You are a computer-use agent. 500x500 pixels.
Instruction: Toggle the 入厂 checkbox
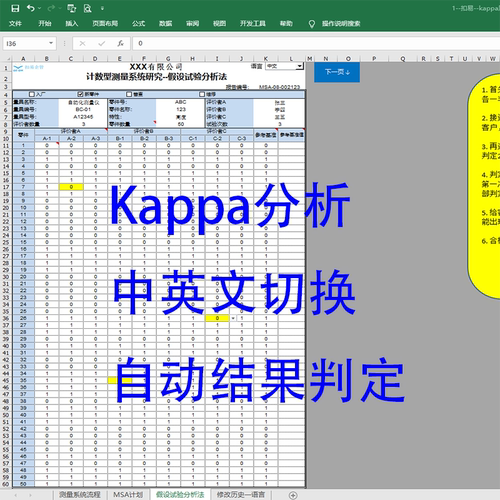(32, 94)
